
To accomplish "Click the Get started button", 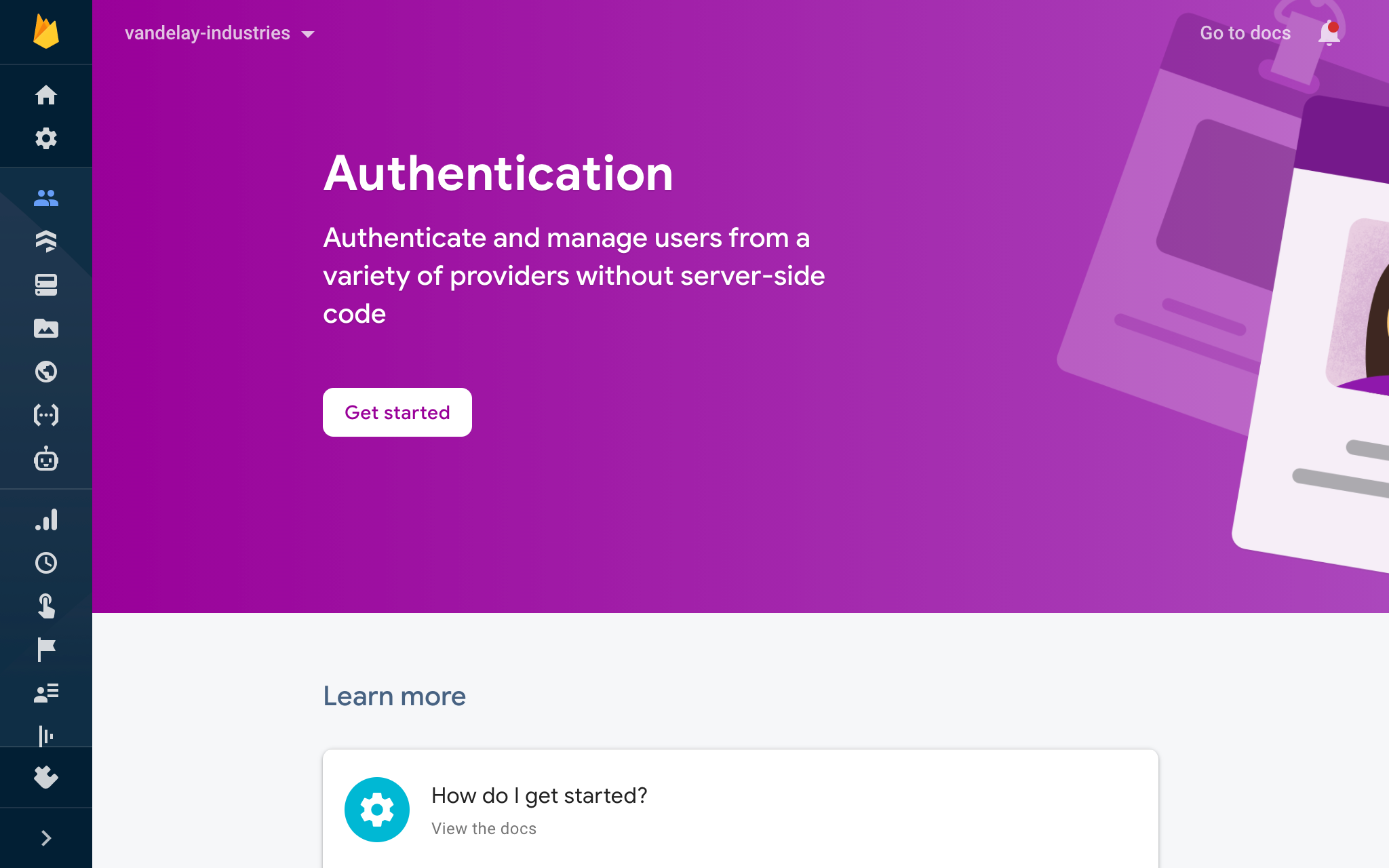I will 397,412.
